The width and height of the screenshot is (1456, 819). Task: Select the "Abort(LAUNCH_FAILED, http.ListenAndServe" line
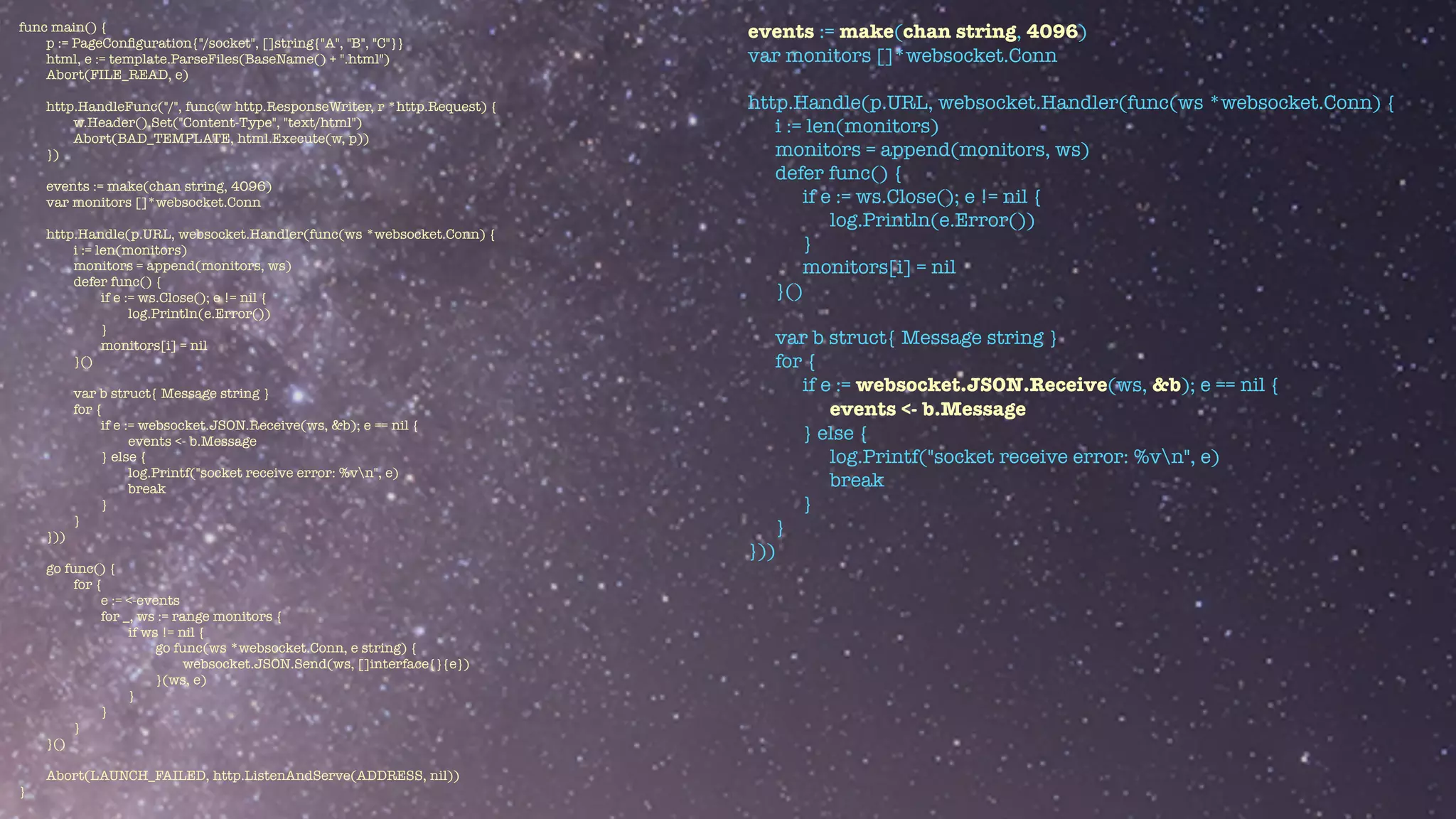pos(252,776)
